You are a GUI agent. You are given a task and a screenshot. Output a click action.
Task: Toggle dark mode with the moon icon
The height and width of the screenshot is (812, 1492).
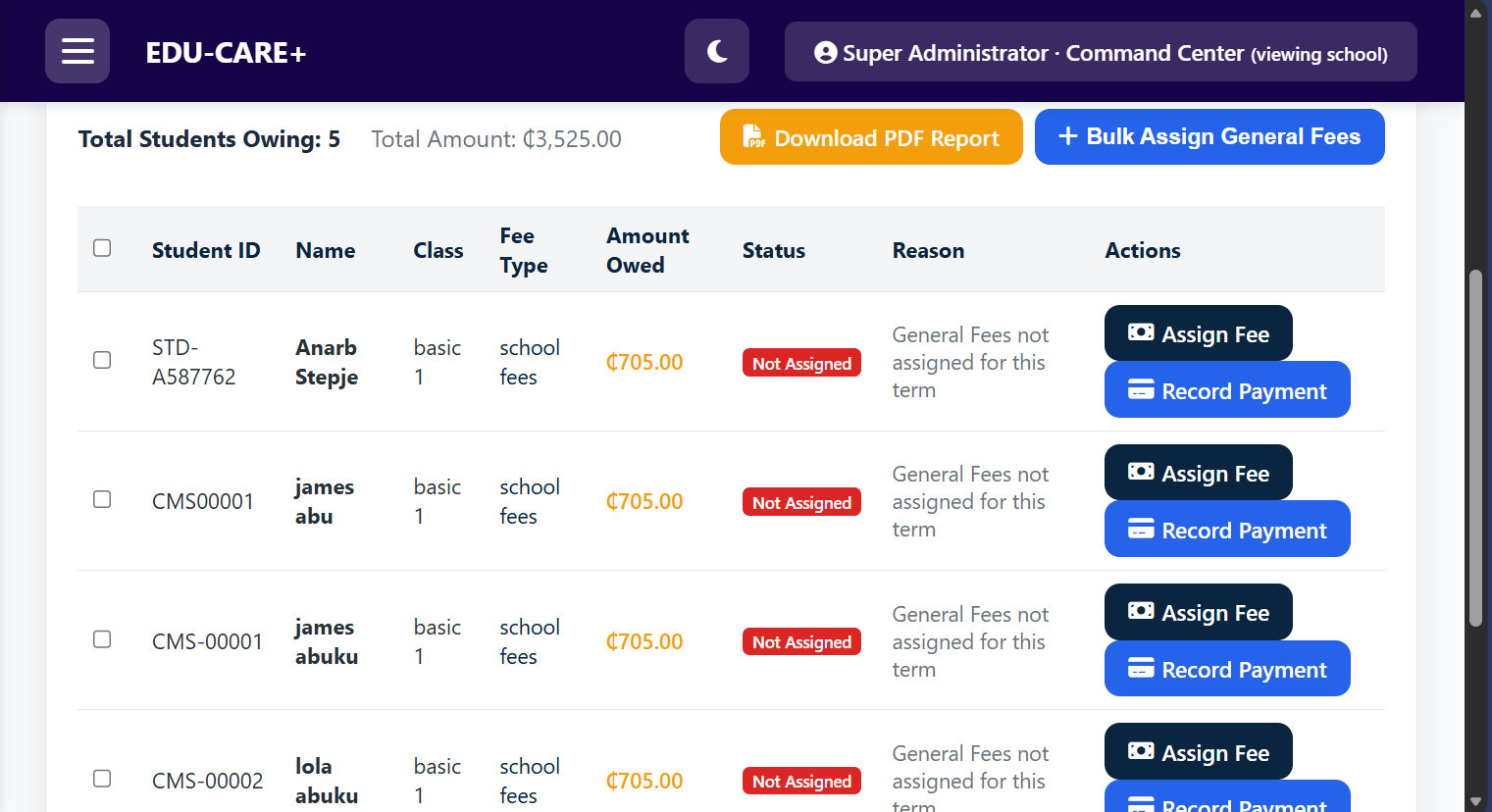coord(717,51)
